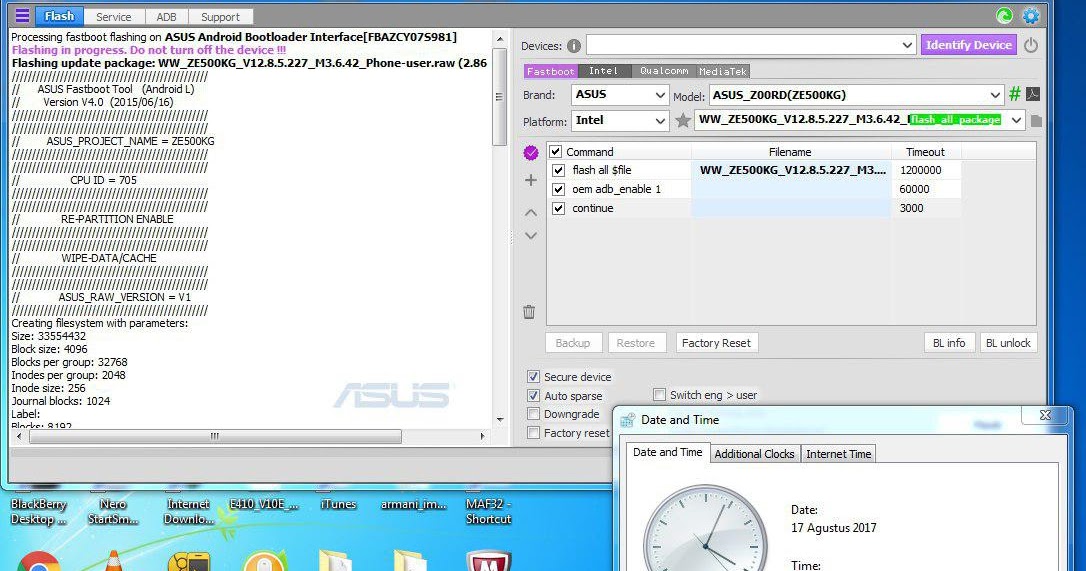Move command up with arrow
The width and height of the screenshot is (1086, 571).
(x=531, y=213)
